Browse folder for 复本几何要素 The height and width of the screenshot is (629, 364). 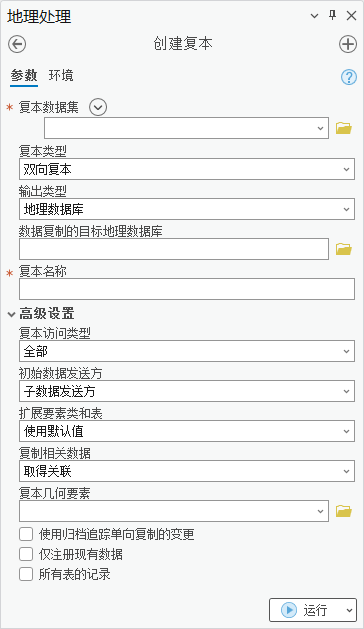pos(344,511)
